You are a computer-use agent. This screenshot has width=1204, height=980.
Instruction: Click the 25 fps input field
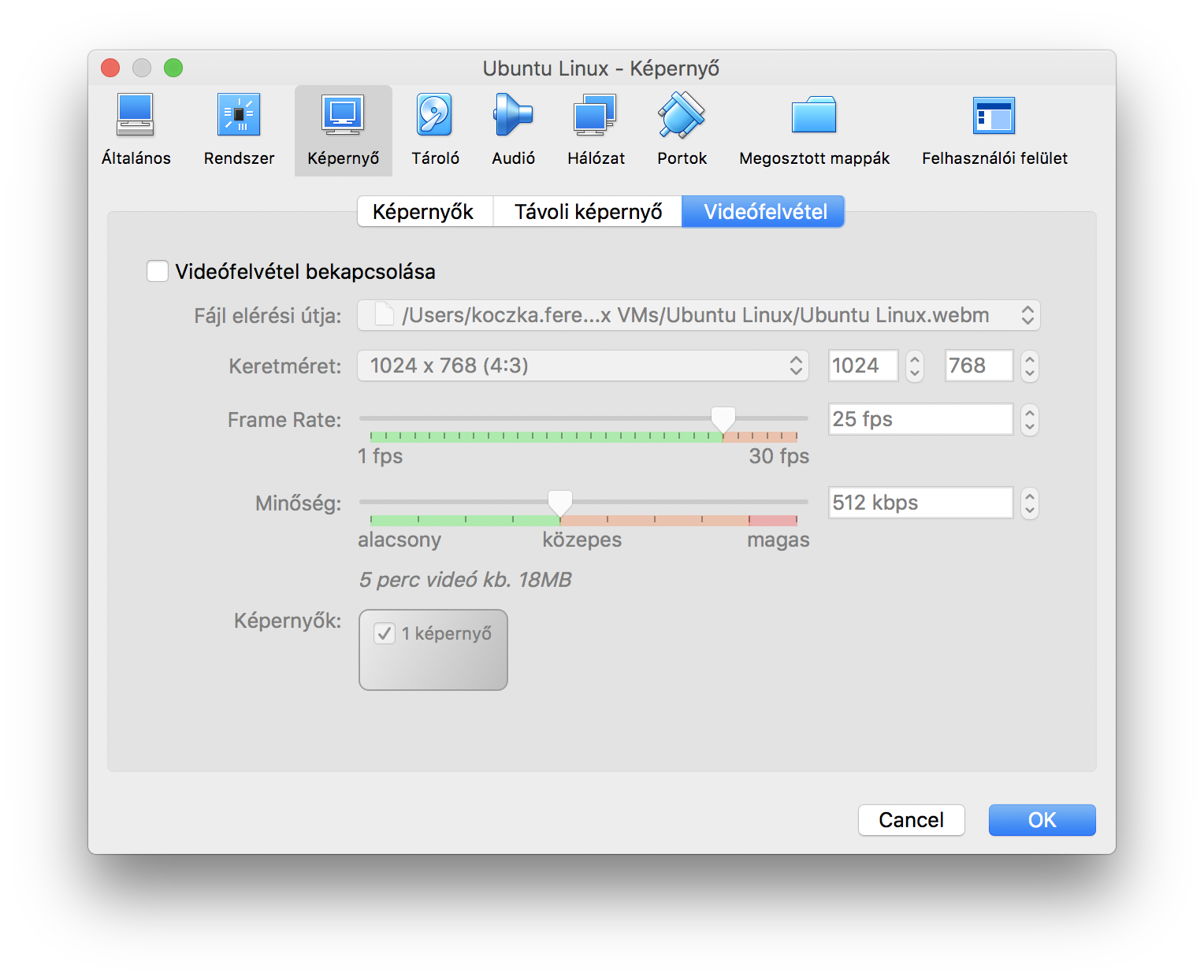920,419
